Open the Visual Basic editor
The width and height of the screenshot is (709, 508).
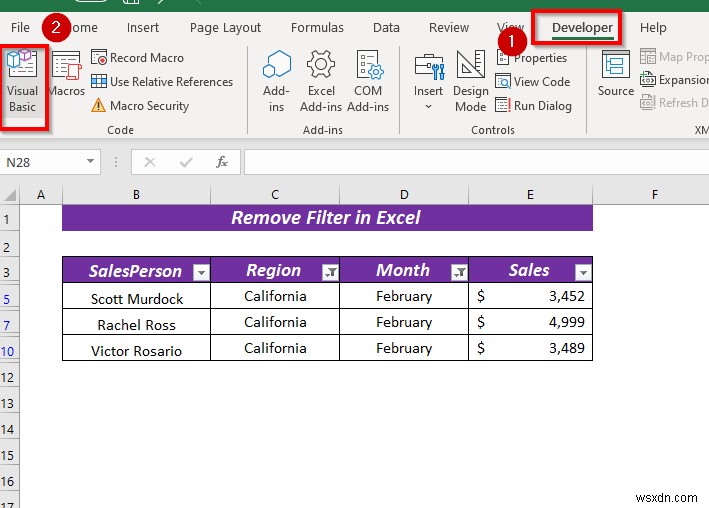pyautogui.click(x=22, y=81)
